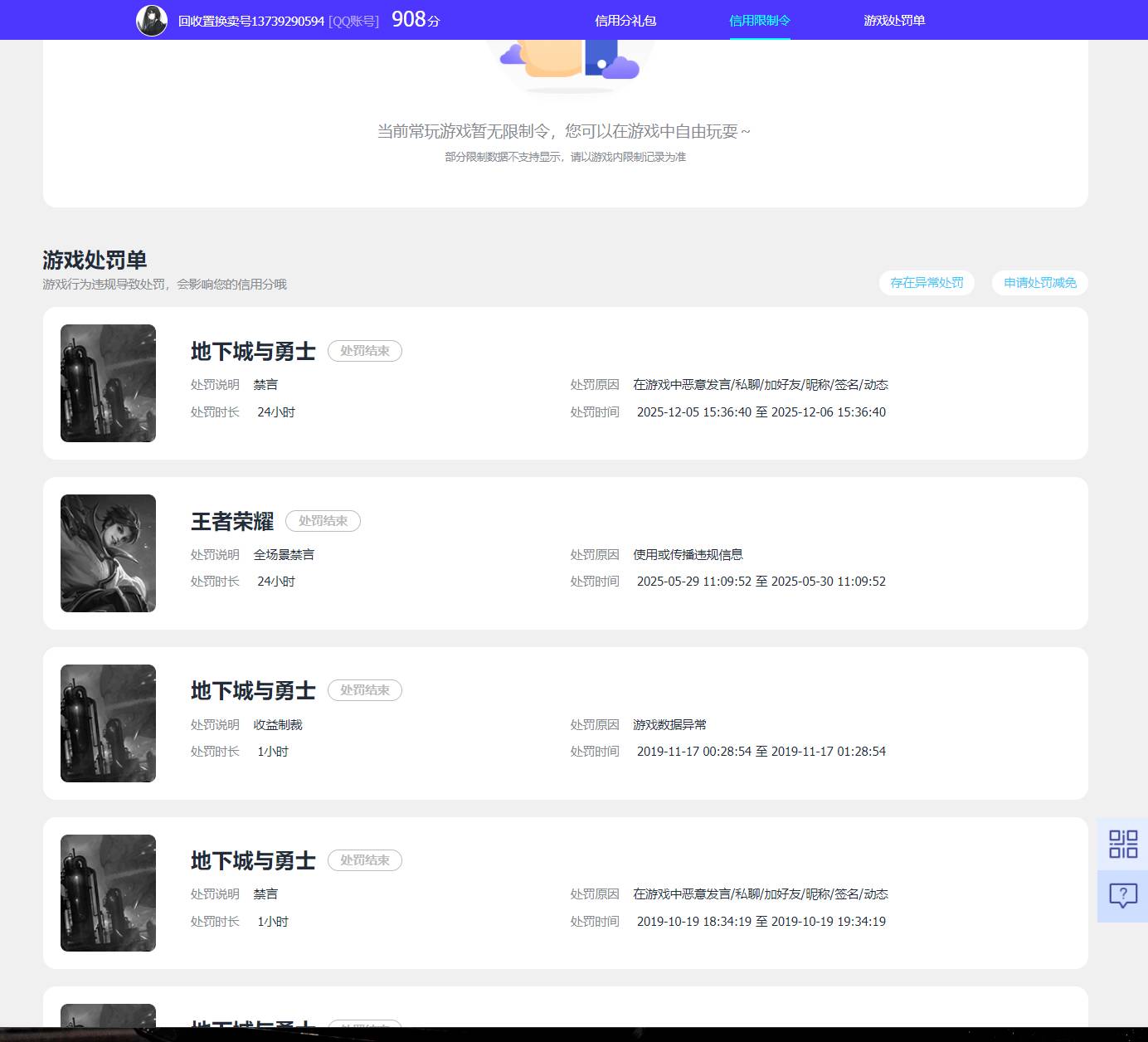The image size is (1148, 1042).
Task: Click the 王者荣耀 game title
Action: [232, 522]
